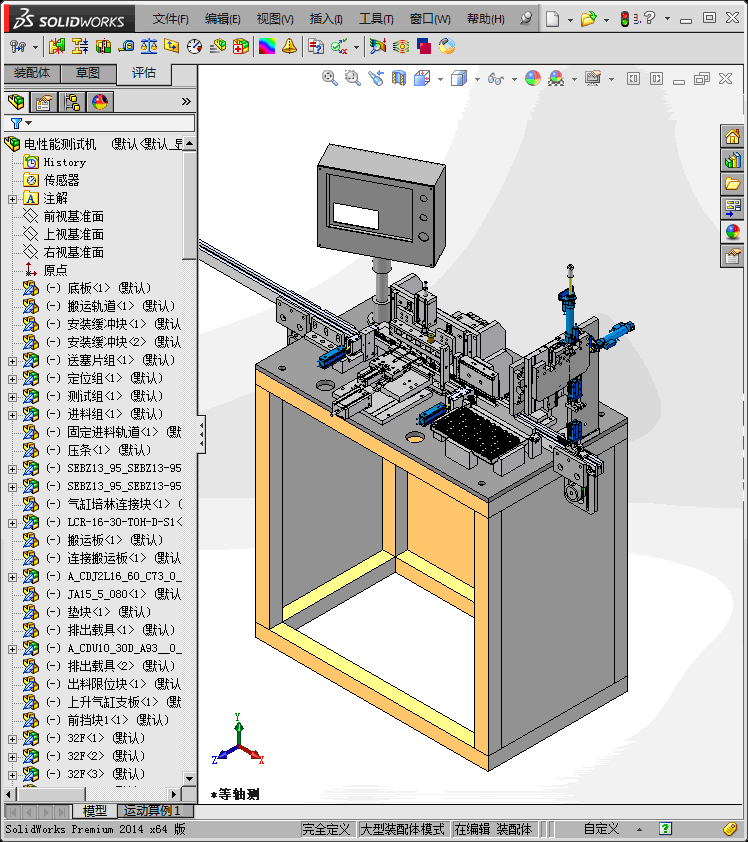Open the Hide/Show Items dropdown arrow
This screenshot has width=748, height=842.
(514, 79)
